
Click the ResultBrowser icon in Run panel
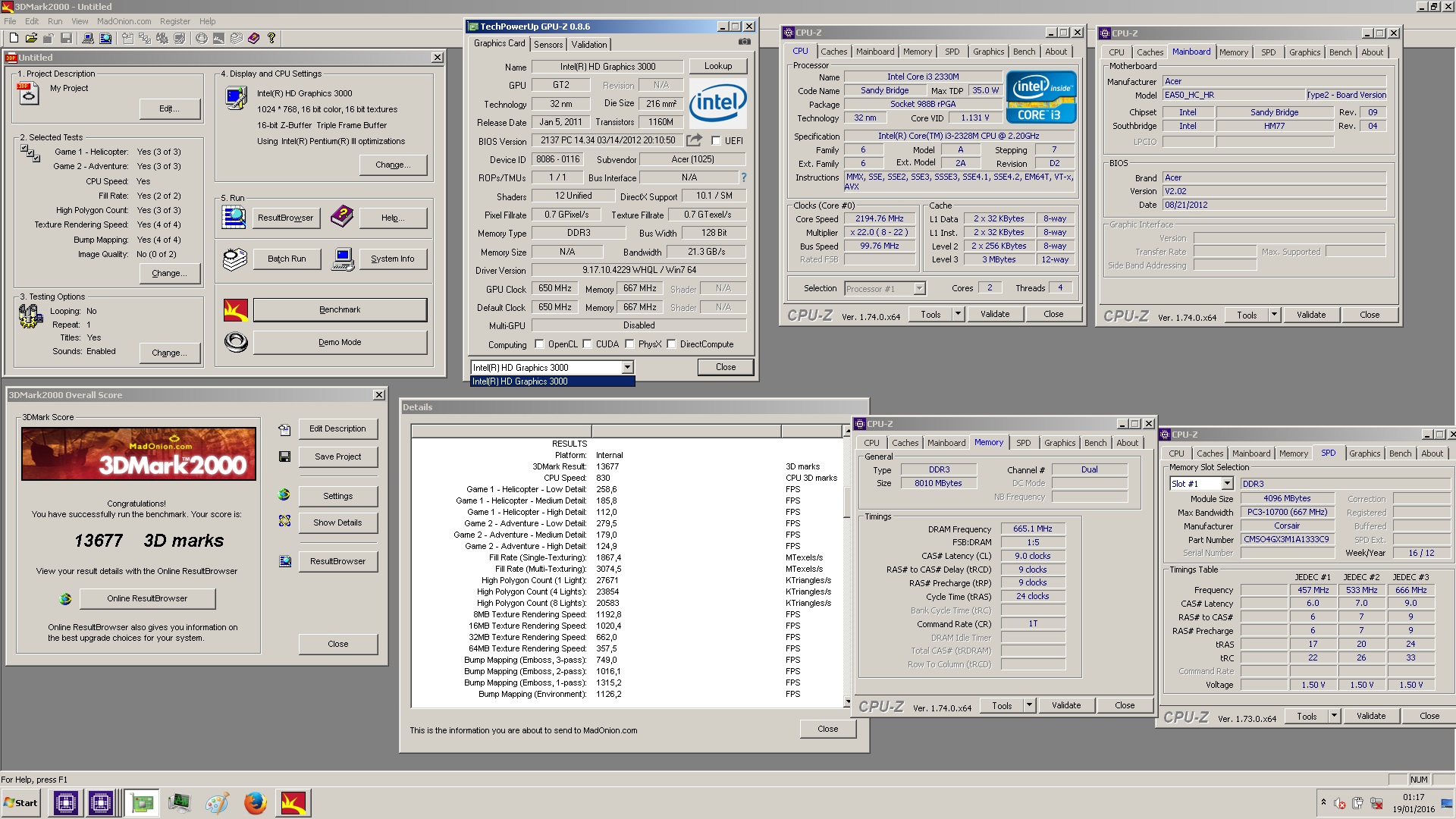coord(234,218)
